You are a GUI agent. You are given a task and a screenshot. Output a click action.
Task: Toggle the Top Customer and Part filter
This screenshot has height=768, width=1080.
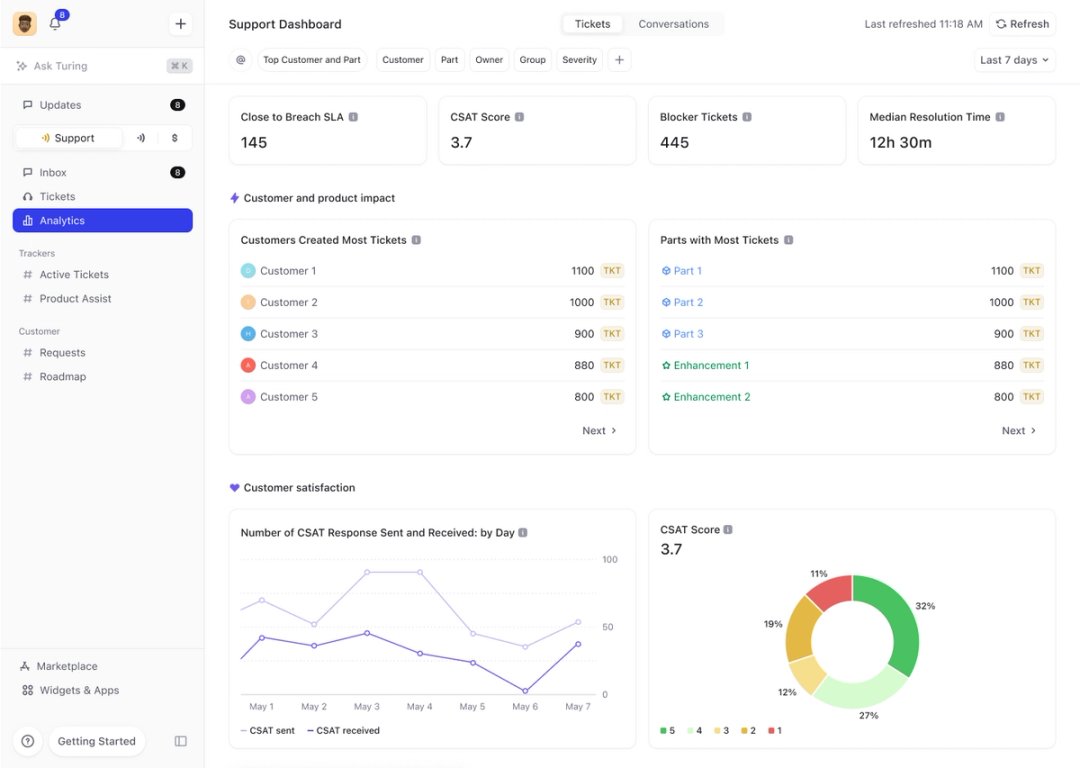click(310, 60)
